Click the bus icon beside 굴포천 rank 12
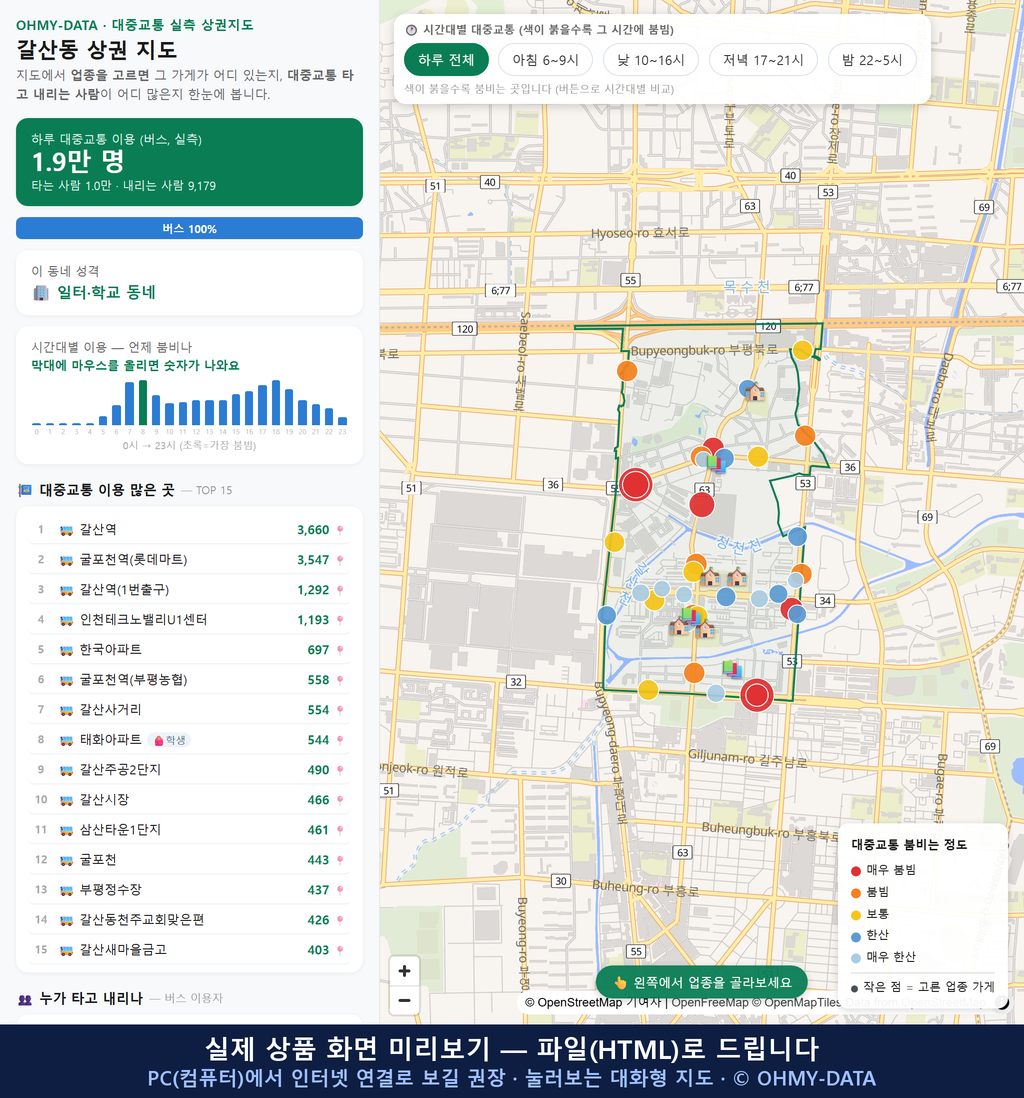 pyautogui.click(x=67, y=860)
